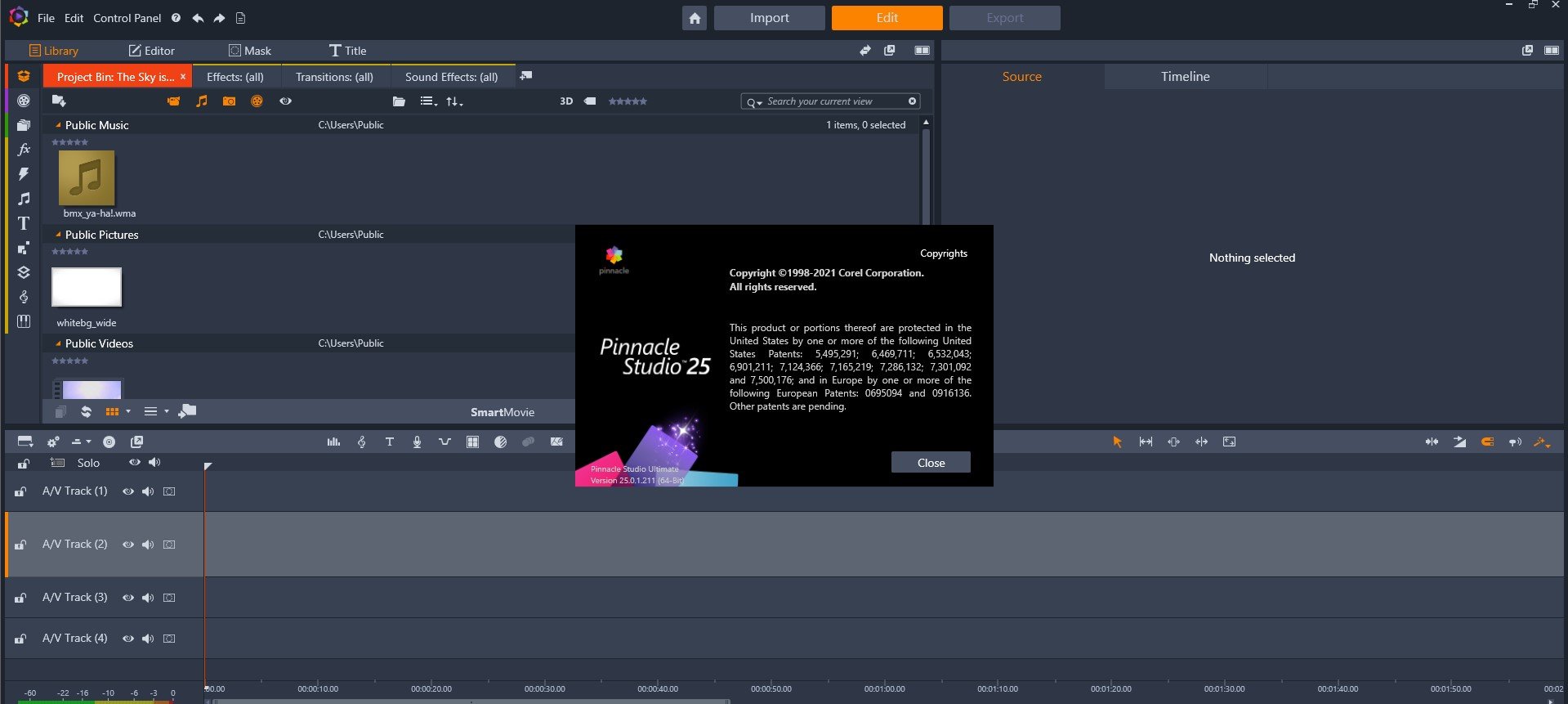Close the Copyrights dialog
The image size is (1568, 704).
coord(931,463)
